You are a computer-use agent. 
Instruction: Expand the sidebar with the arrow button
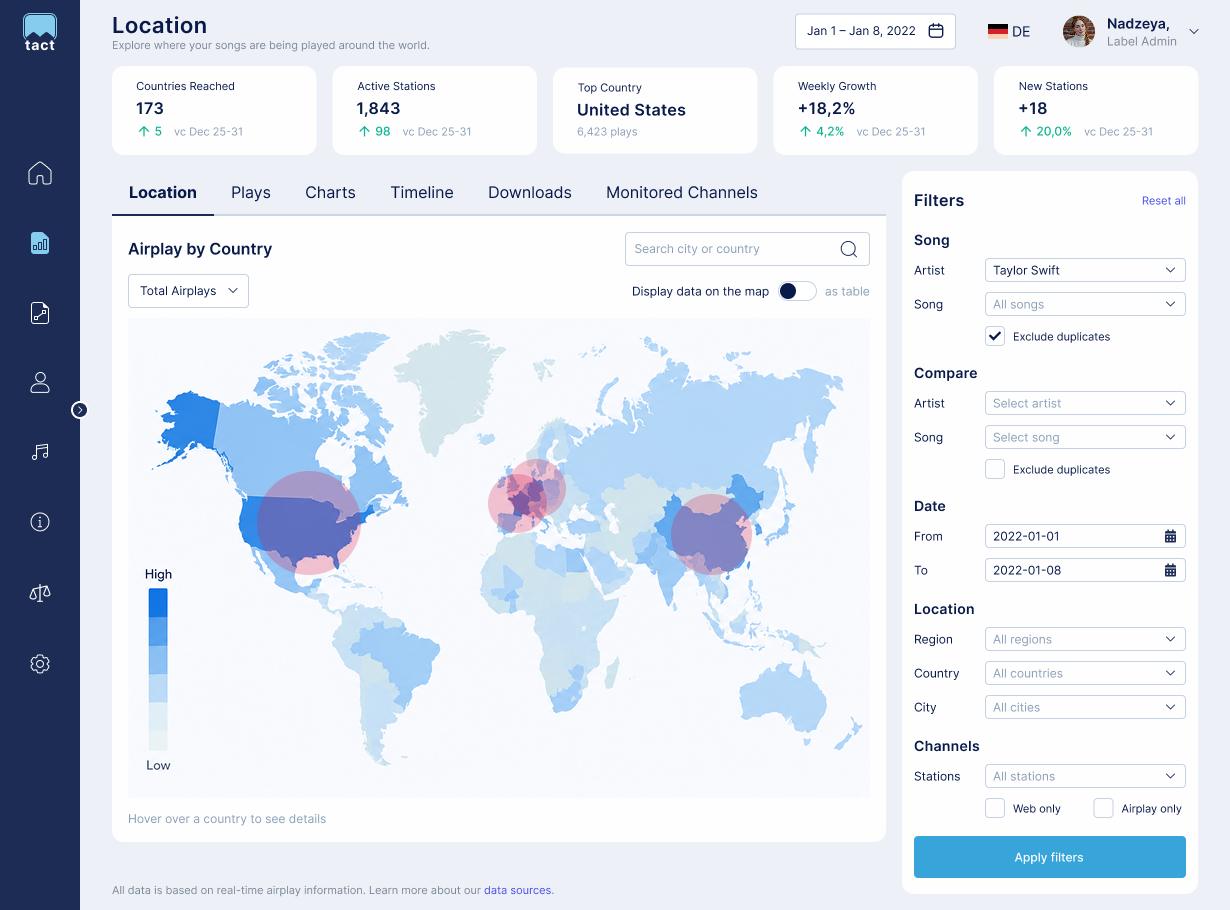tap(80, 410)
